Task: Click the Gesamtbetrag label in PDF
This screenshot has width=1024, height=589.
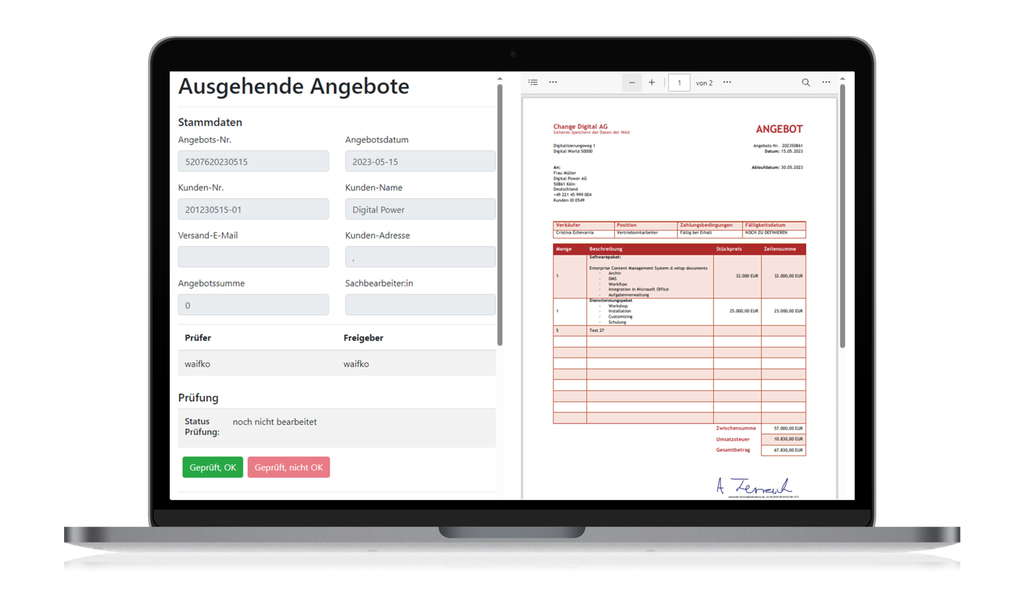Action: (733, 450)
